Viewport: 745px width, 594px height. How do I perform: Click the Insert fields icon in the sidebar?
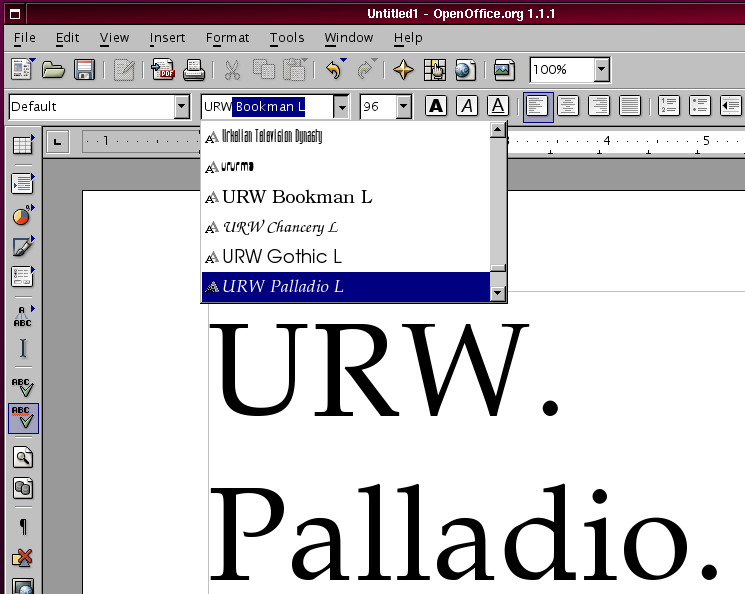[x=23, y=184]
